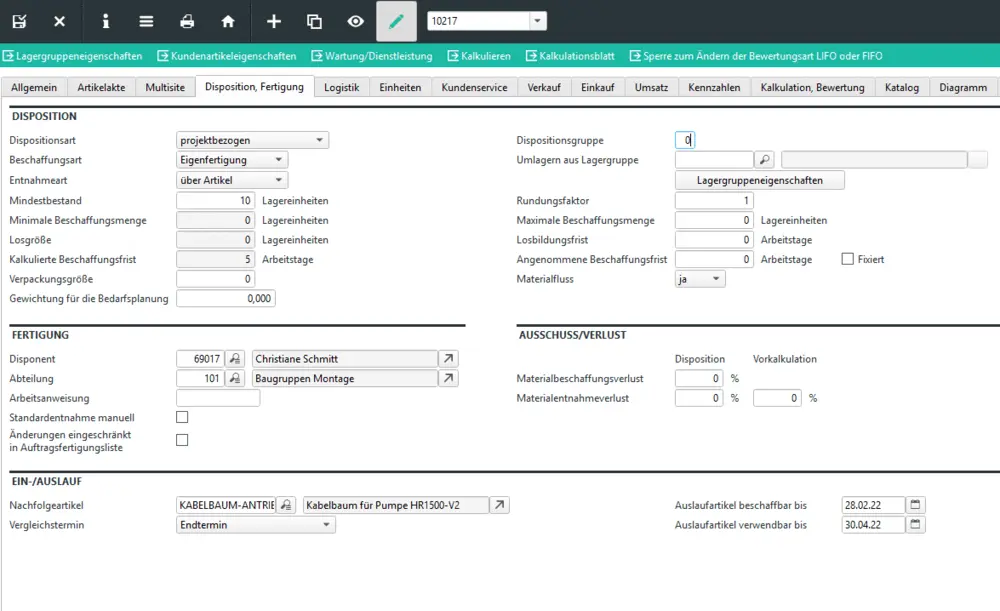Click Maximale Beschaffungsmenge input field
The image size is (1000, 611).
coord(714,220)
